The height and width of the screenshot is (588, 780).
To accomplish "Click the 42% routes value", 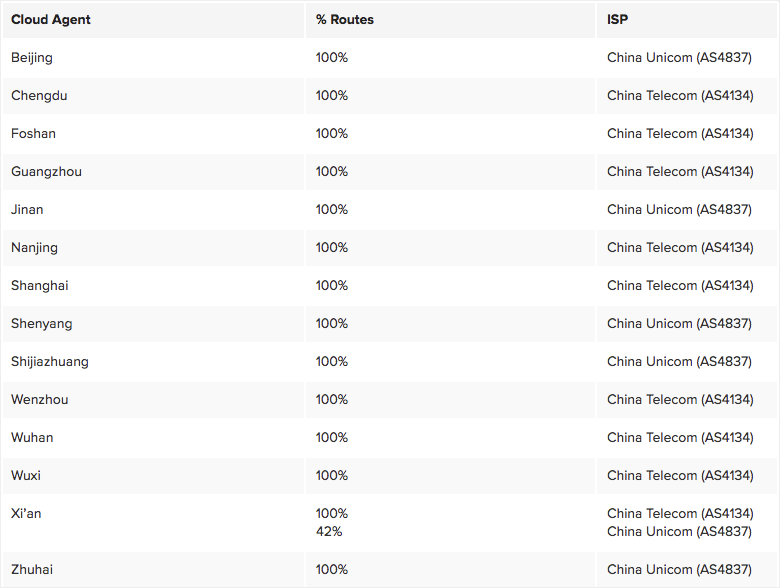I will coord(329,532).
